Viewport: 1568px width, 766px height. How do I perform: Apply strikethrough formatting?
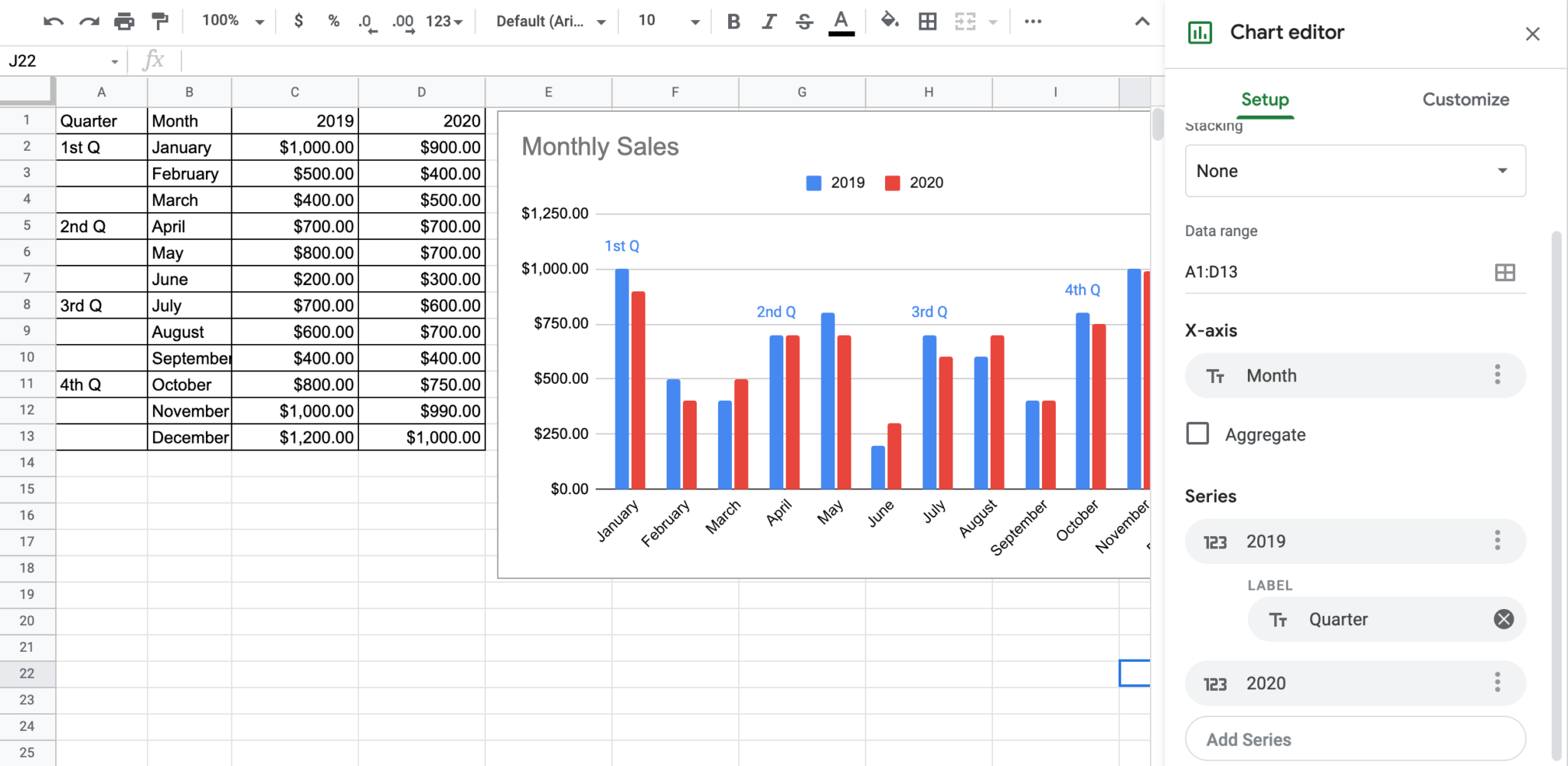click(x=803, y=21)
